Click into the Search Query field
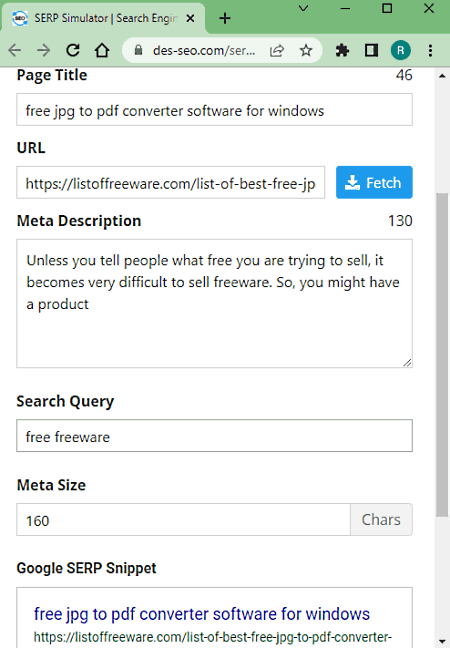Viewport: 450px width, 648px height. pyautogui.click(x=214, y=436)
